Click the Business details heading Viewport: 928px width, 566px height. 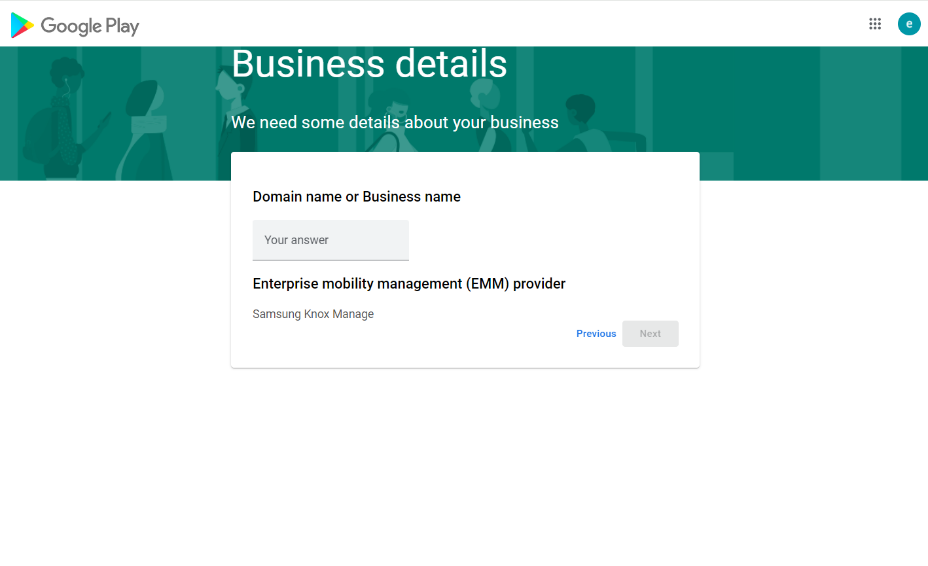(x=369, y=64)
